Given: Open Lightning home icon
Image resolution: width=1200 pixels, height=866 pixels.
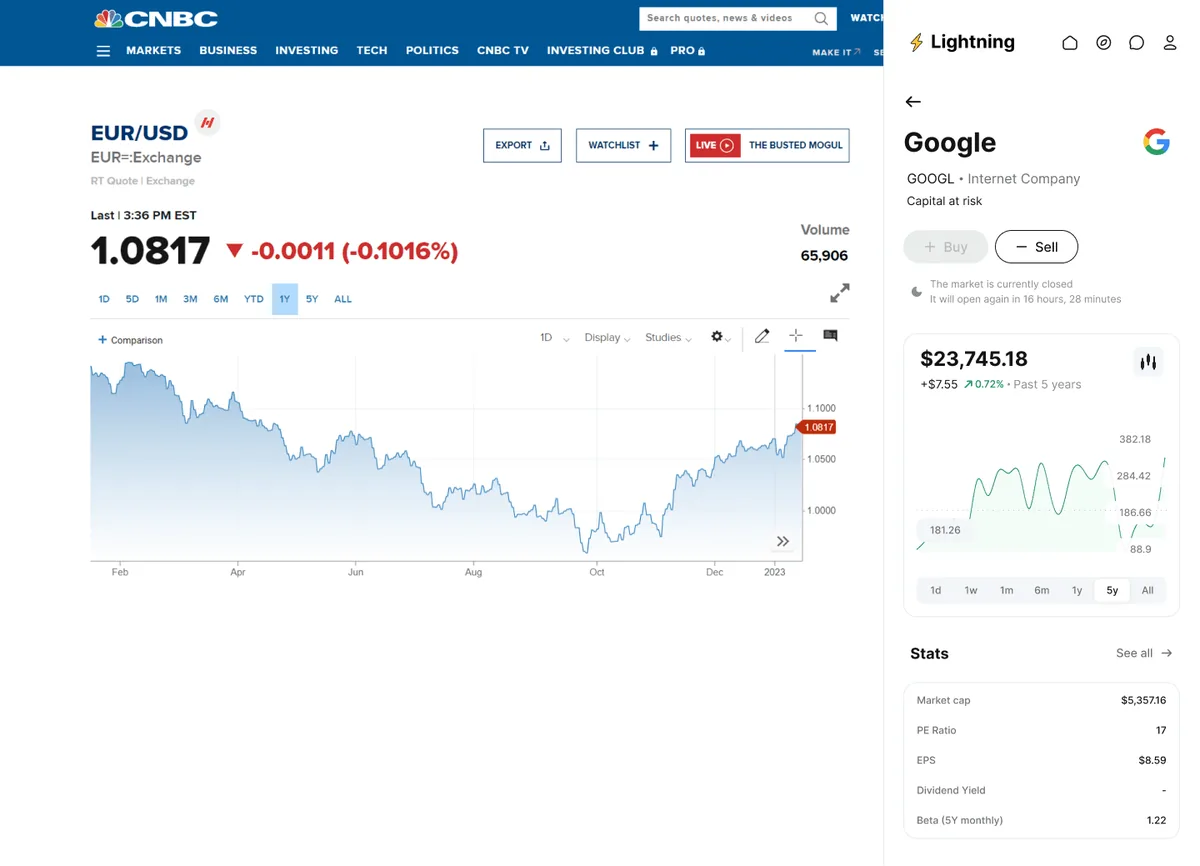Looking at the screenshot, I should 1070,43.
